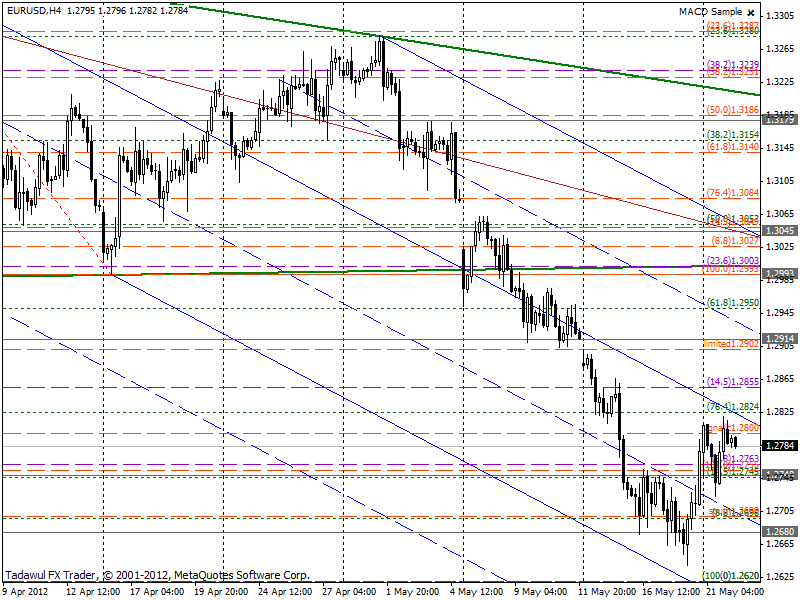800x600 pixels.
Task: Click the 1.3265 price axis label
Action: pyautogui.click(x=780, y=49)
